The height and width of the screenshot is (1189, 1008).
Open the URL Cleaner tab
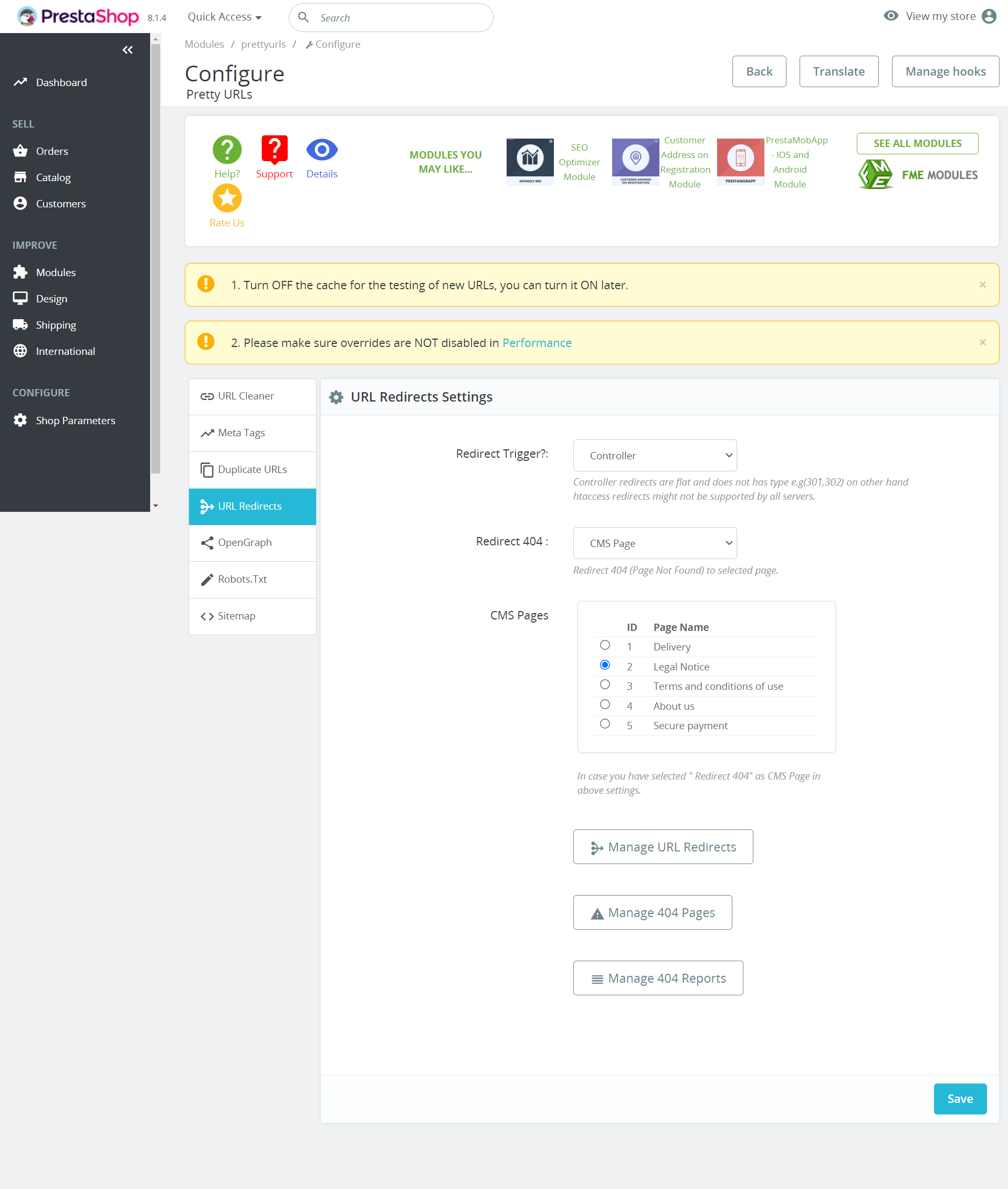tap(252, 396)
